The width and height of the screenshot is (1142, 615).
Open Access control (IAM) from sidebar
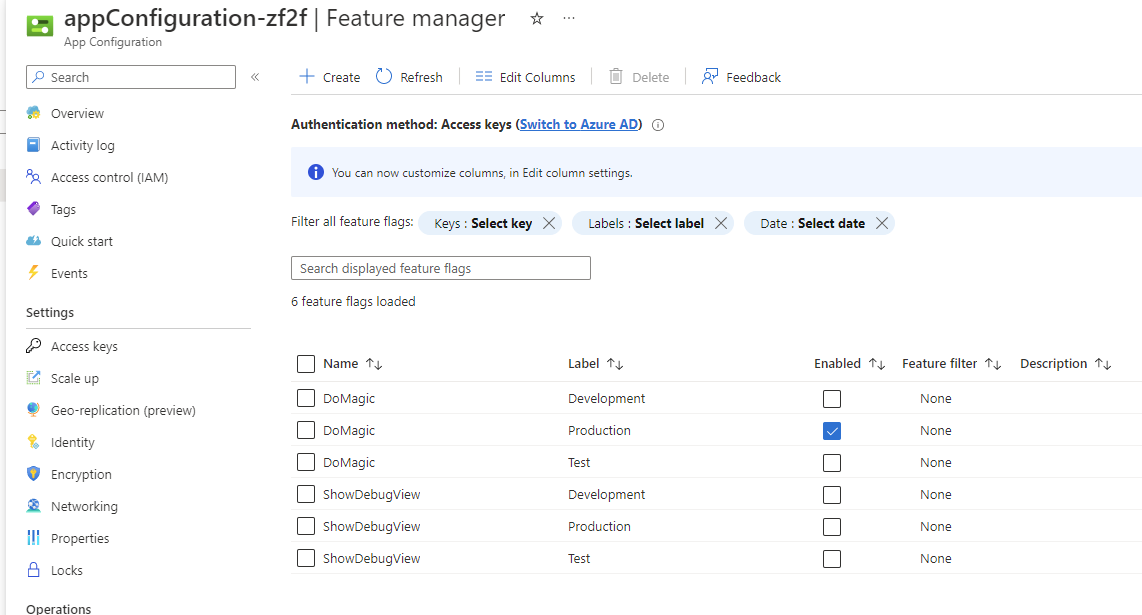(110, 177)
